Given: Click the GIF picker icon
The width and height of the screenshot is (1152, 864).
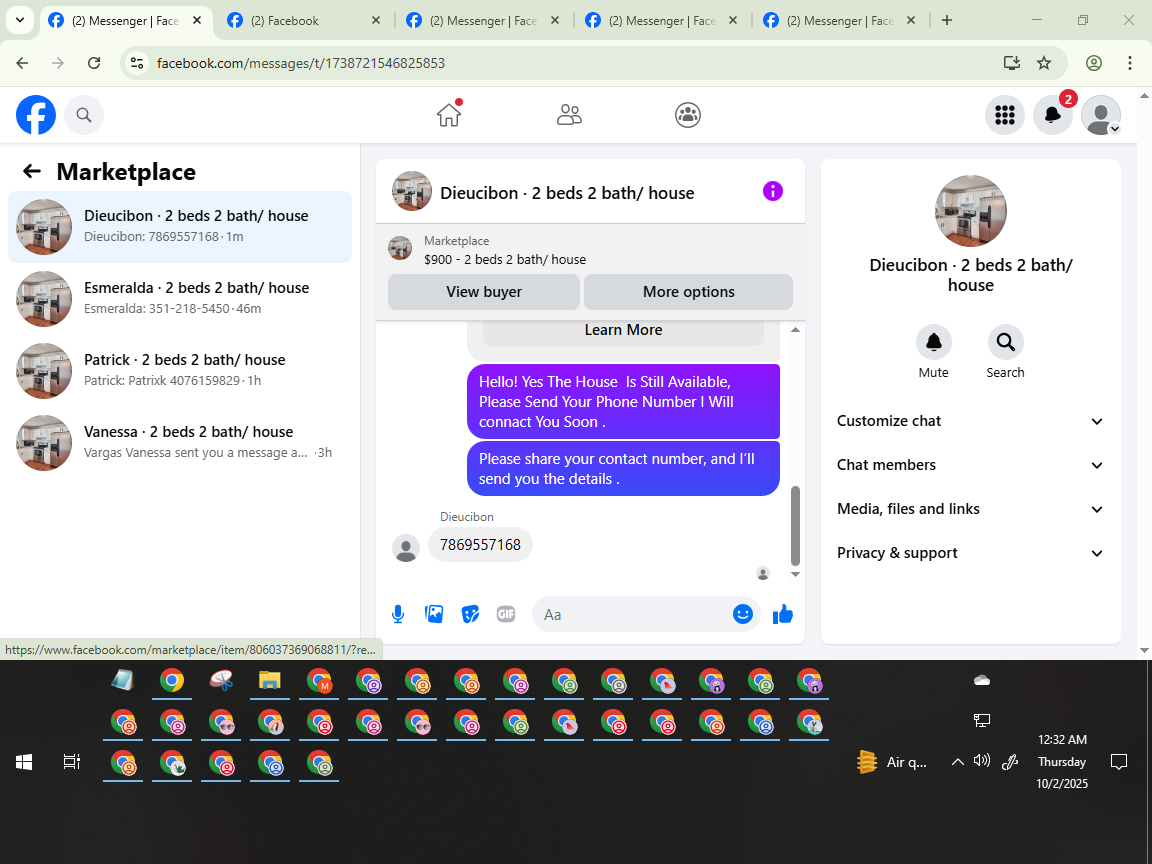Looking at the screenshot, I should 506,614.
